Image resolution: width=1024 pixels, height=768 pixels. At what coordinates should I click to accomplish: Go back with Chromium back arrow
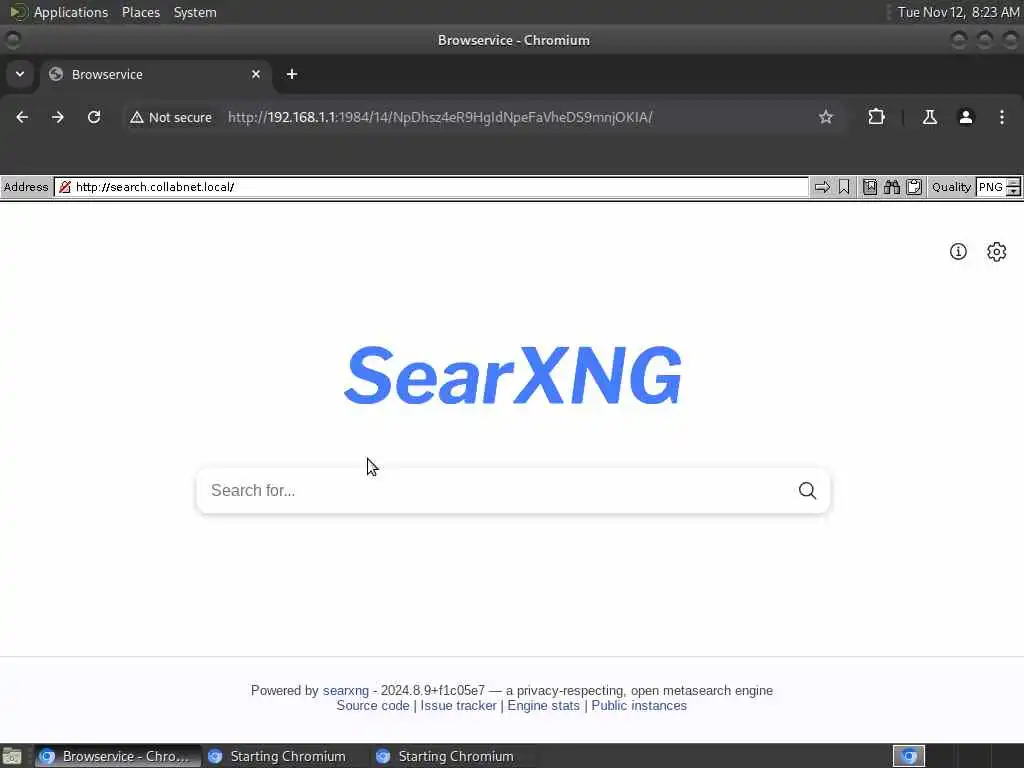(x=22, y=117)
